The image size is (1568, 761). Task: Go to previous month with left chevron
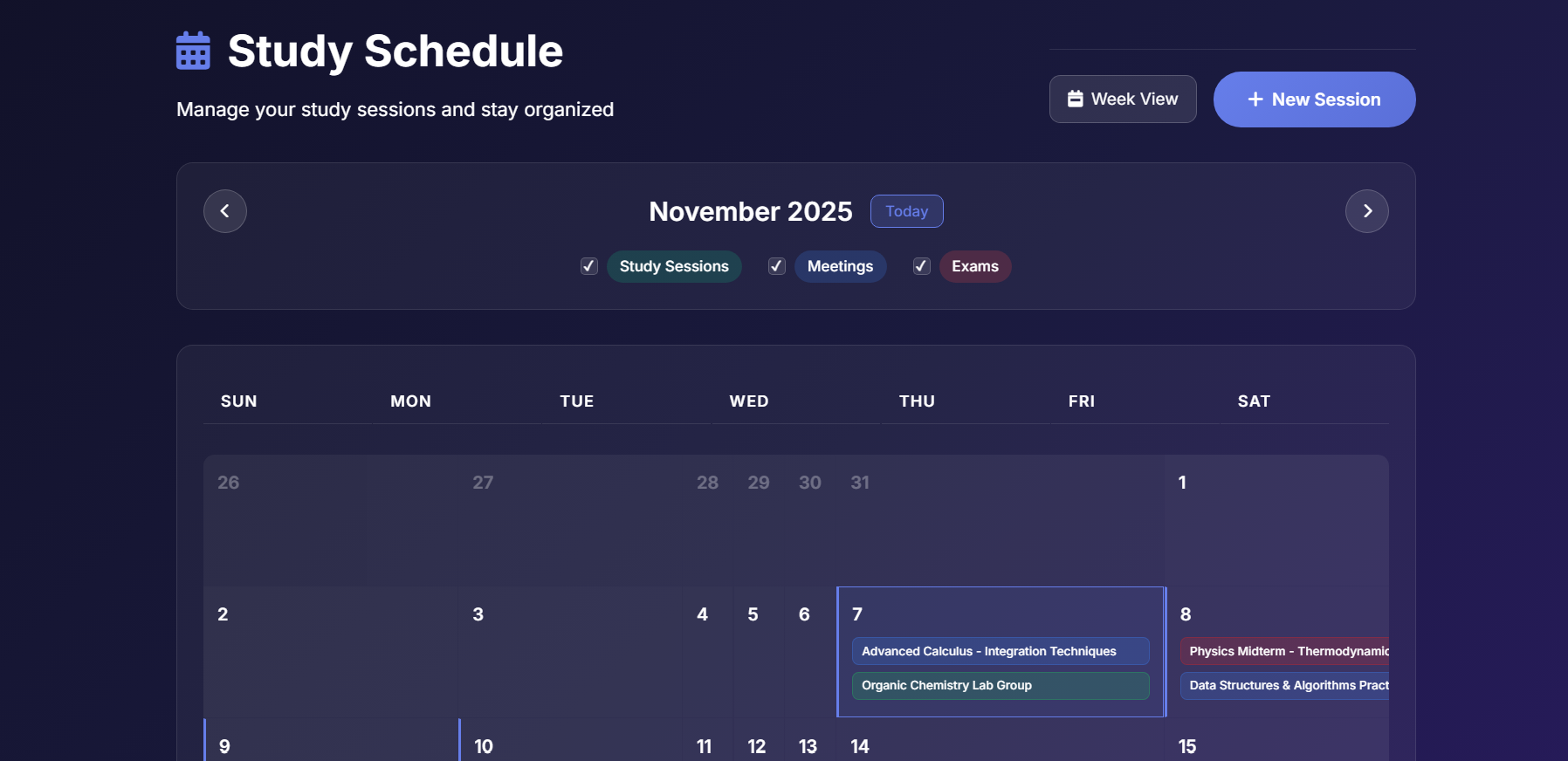(x=225, y=211)
